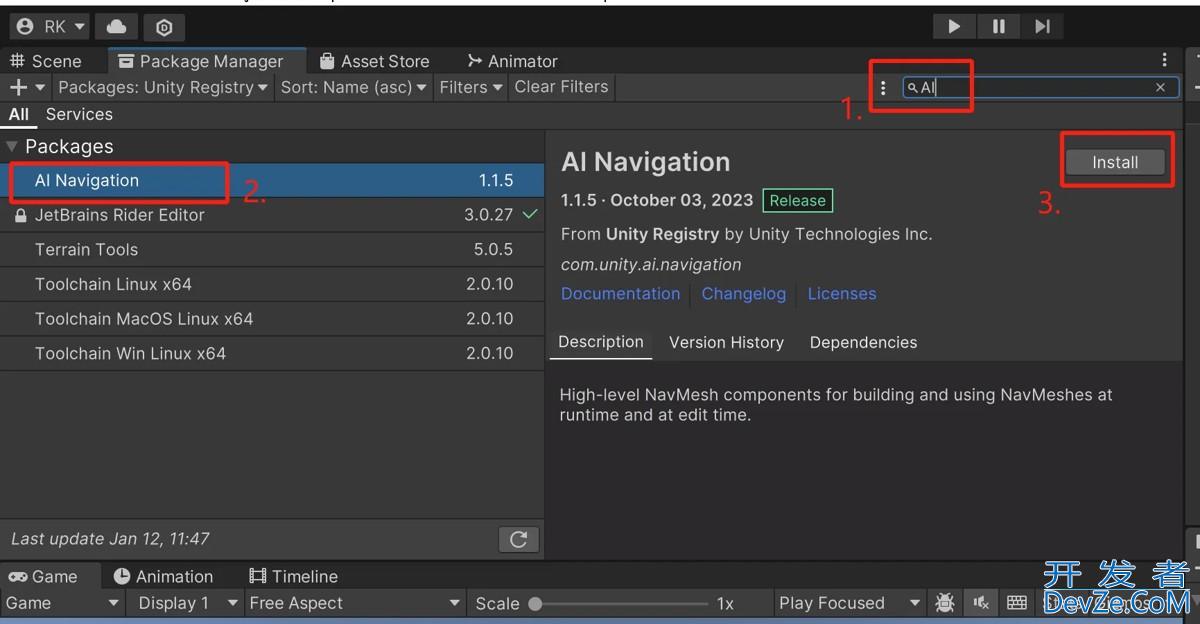
Task: Advance one frame with the Step button
Action: point(1042,26)
